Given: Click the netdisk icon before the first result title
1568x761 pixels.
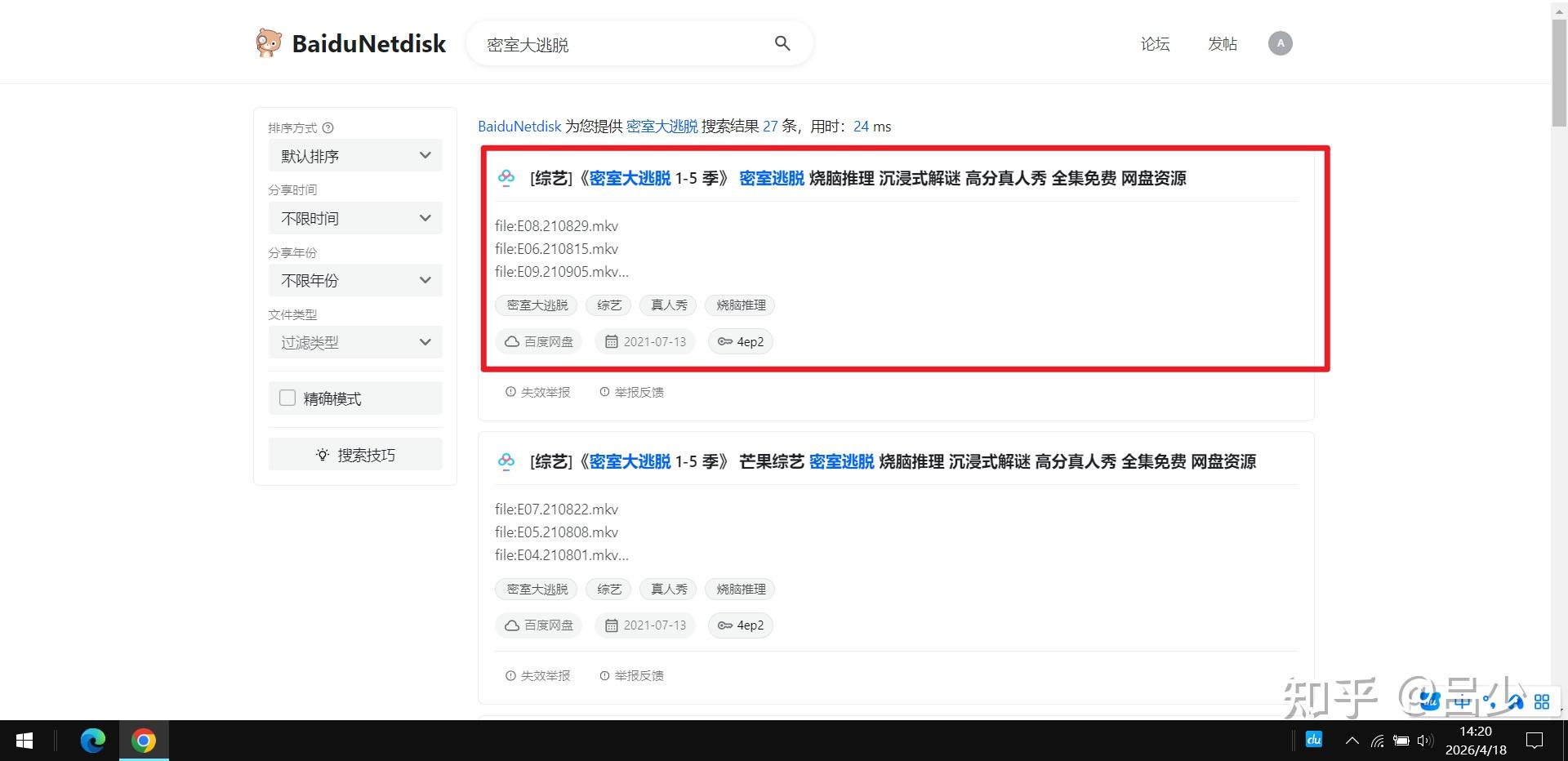Looking at the screenshot, I should (x=506, y=178).
